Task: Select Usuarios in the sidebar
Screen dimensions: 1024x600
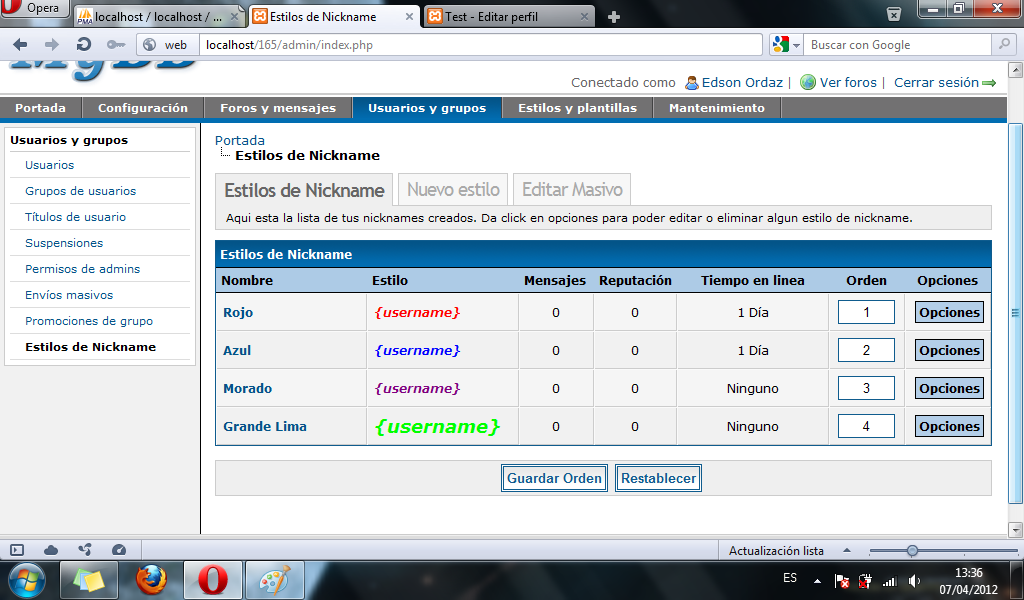Action: tap(50, 165)
